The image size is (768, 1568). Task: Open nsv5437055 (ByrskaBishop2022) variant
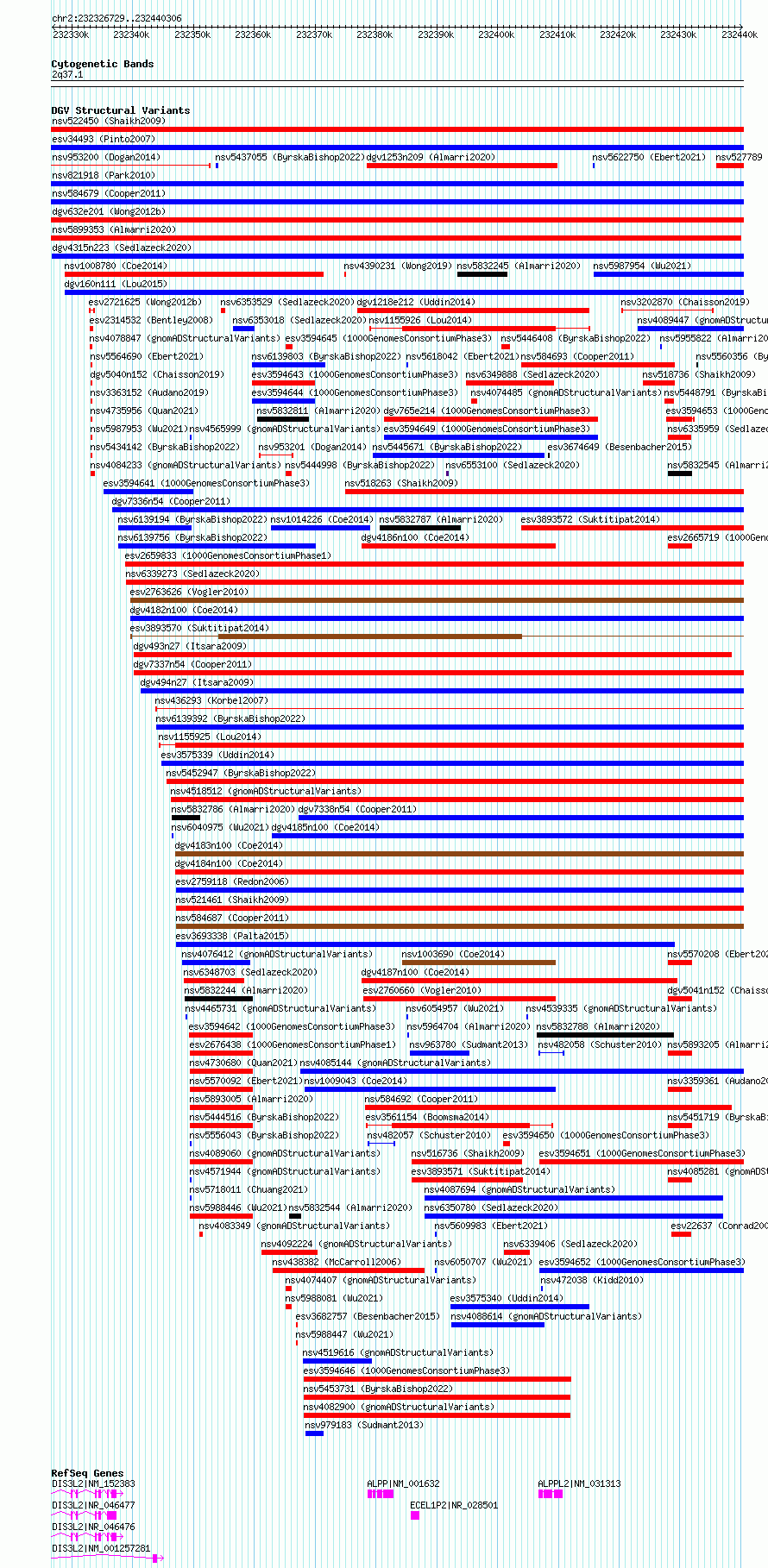click(290, 157)
